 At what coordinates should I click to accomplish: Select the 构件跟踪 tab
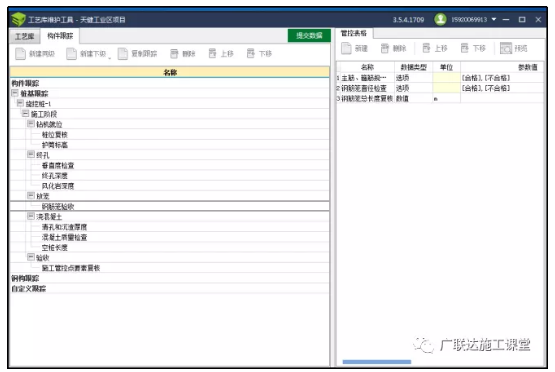point(60,36)
